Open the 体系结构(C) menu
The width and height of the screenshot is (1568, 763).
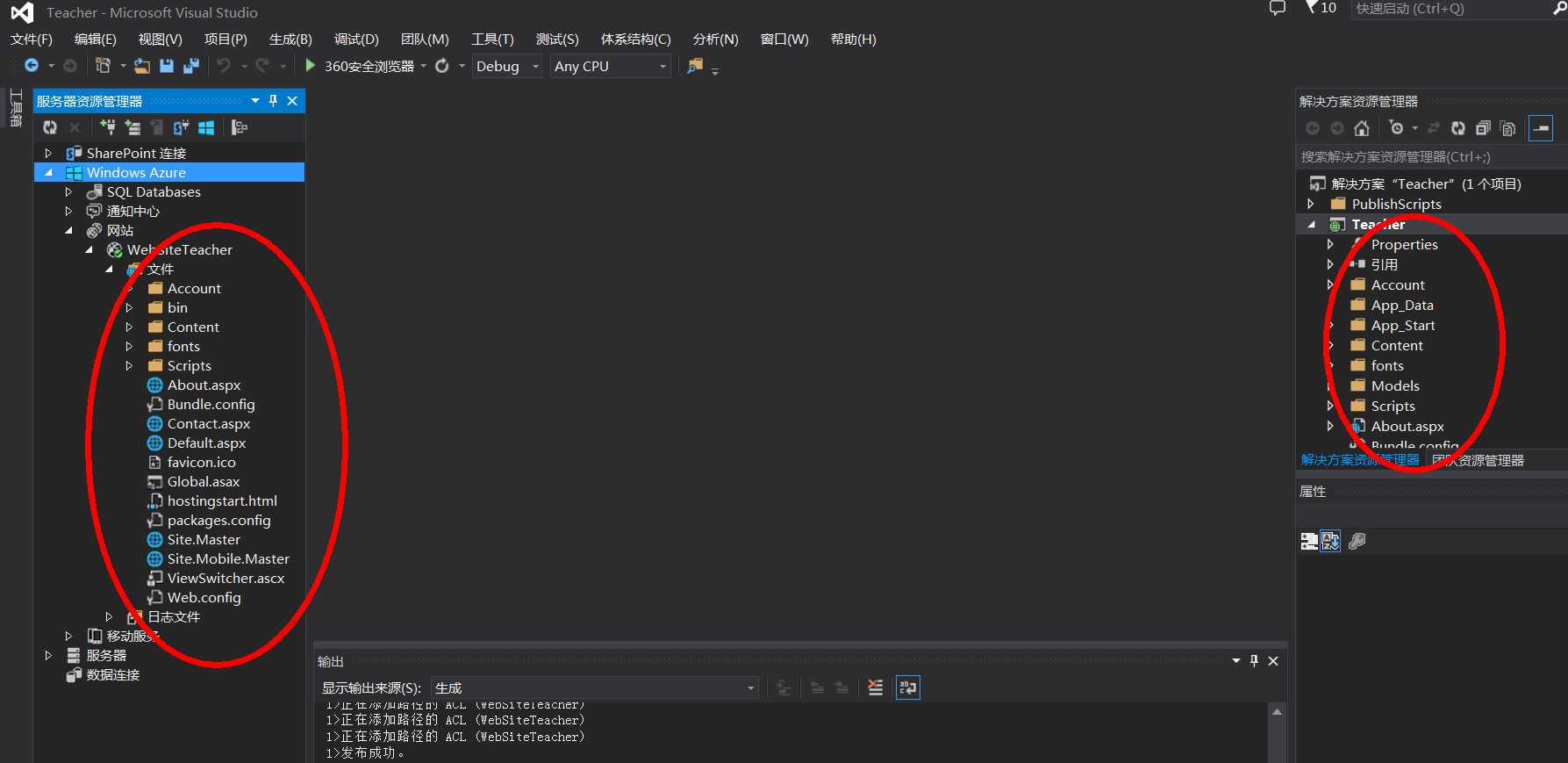pyautogui.click(x=635, y=39)
